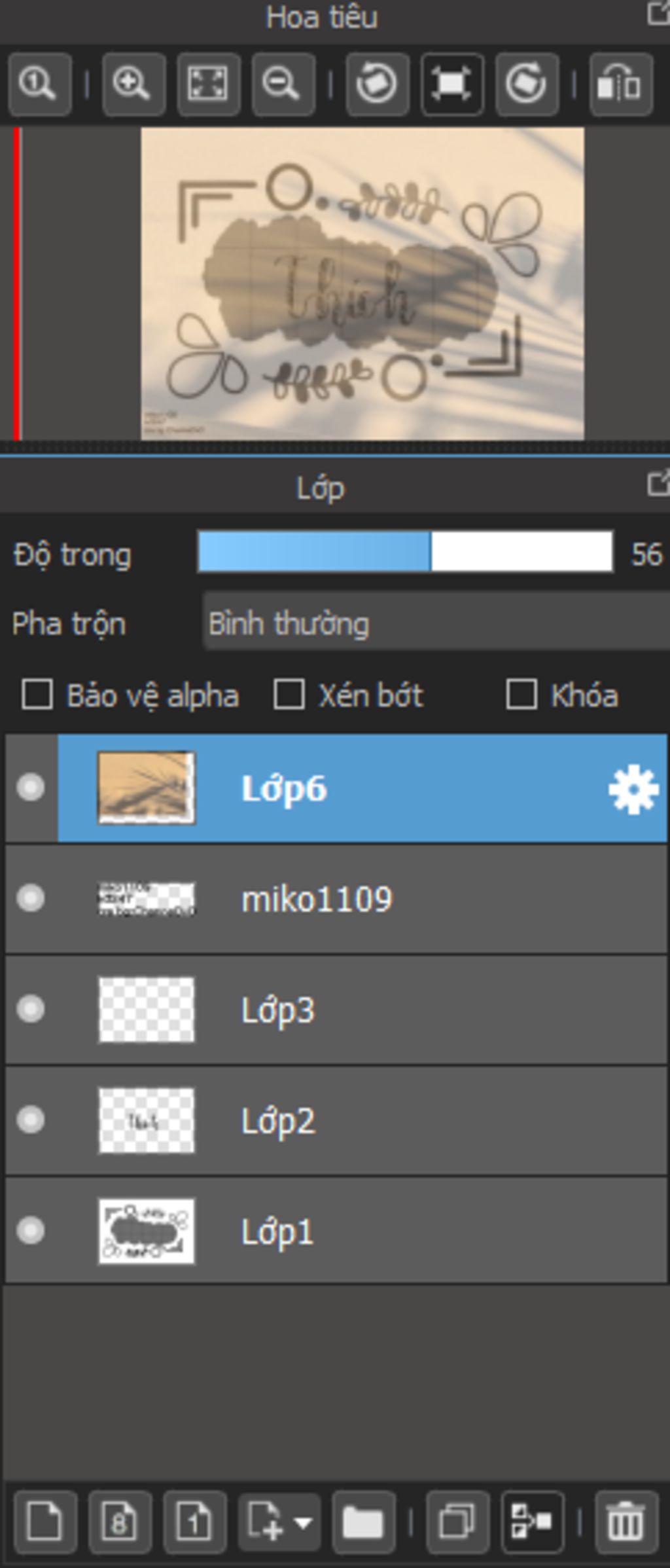The height and width of the screenshot is (1568, 670).
Task: Flip the canvas view horizontally
Action: click(x=621, y=85)
